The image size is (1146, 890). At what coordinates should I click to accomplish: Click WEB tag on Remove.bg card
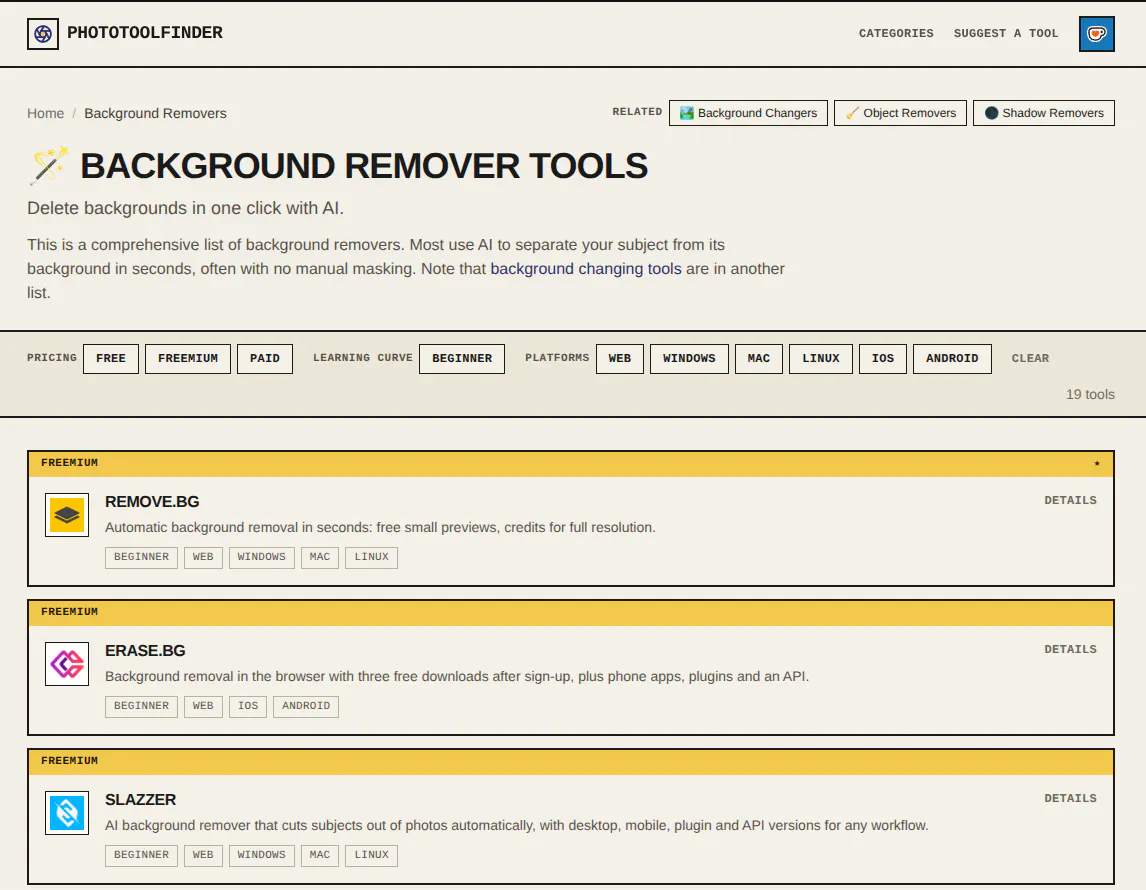click(203, 558)
